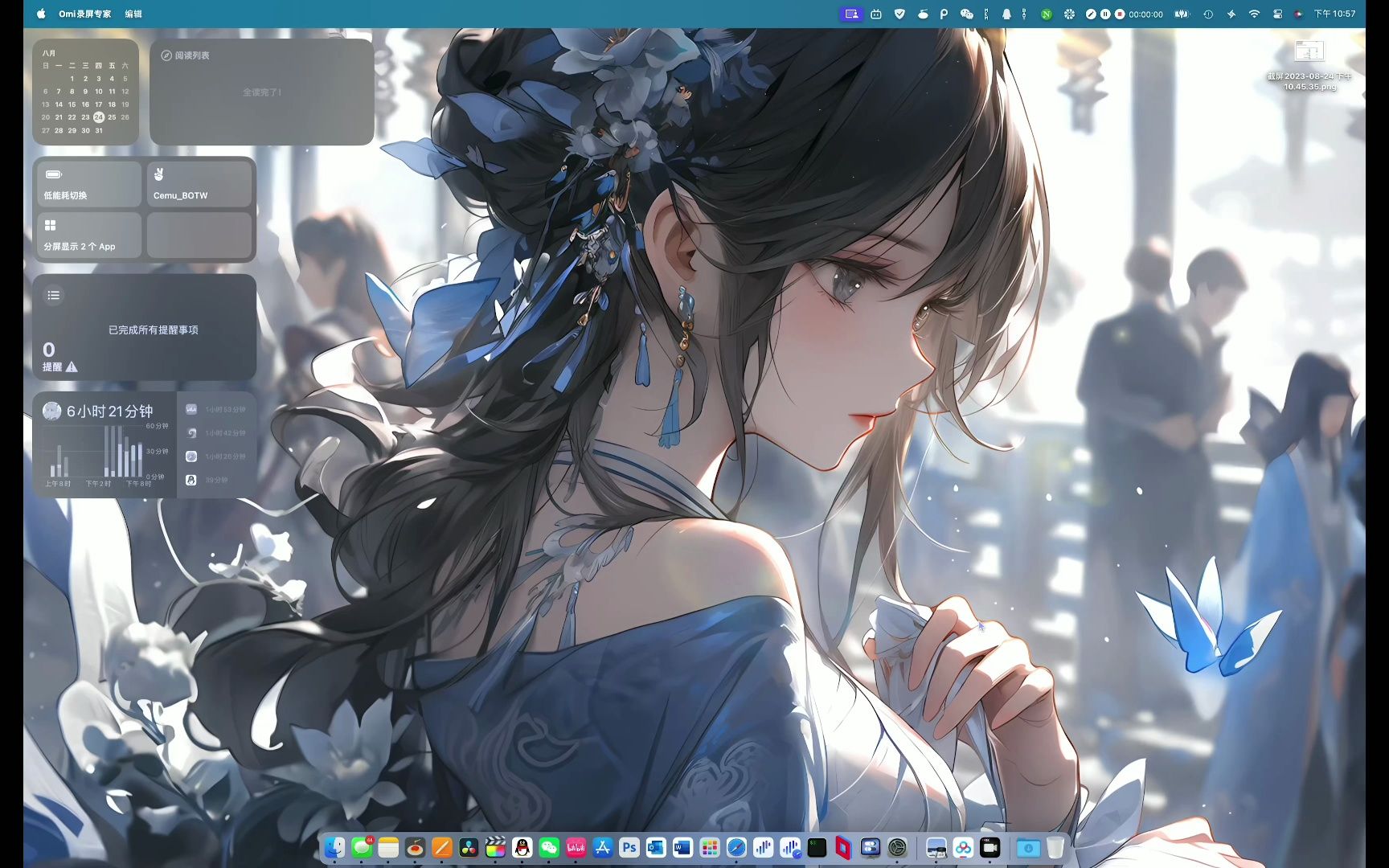Open the App Store from the Dock

tap(603, 847)
